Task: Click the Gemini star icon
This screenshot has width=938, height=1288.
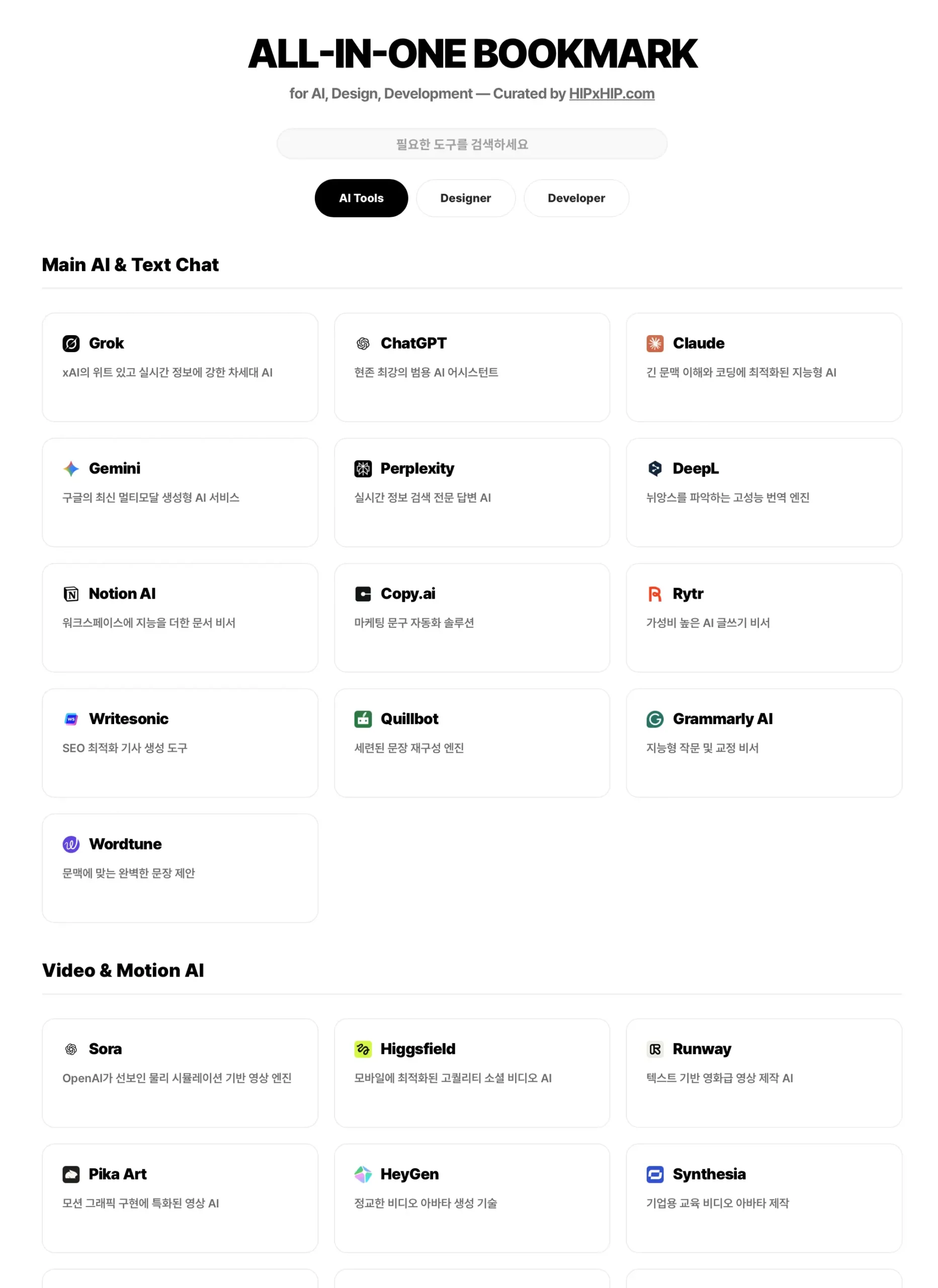Action: [x=71, y=468]
